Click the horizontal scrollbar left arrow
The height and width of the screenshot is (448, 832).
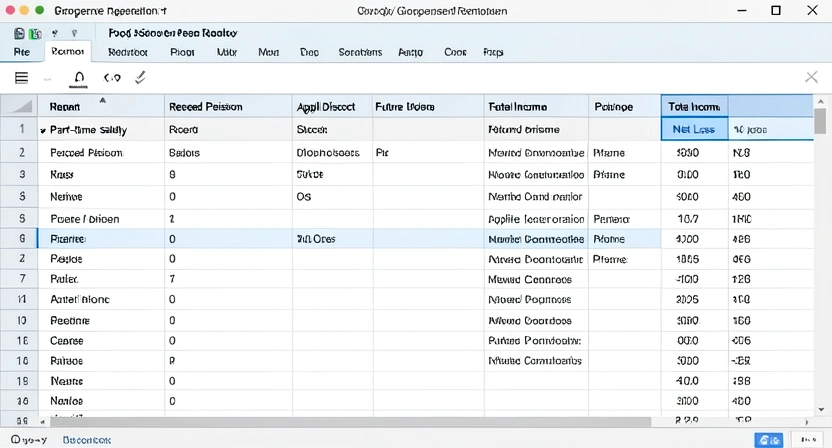[x=42, y=422]
